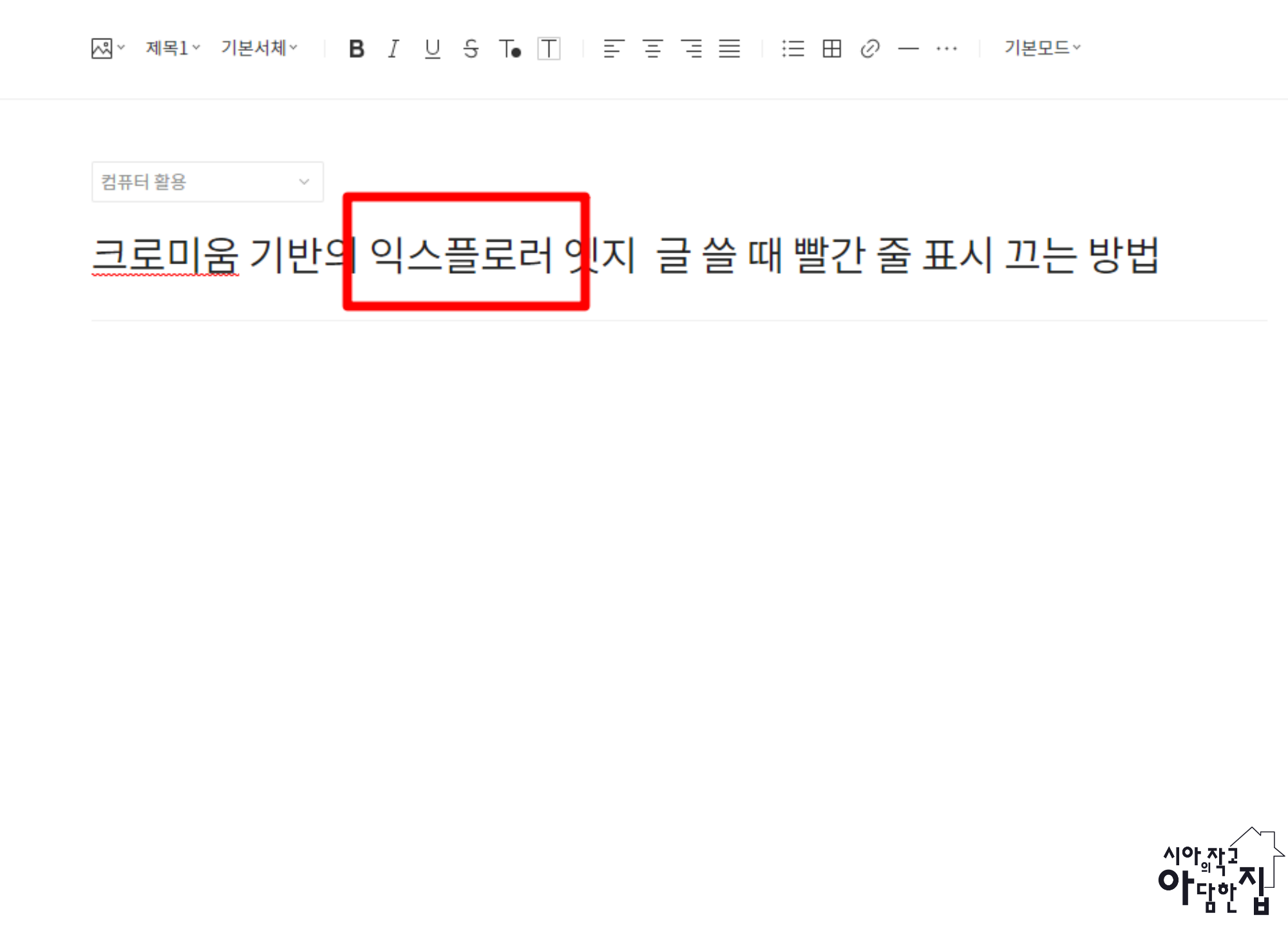Screen dimensions: 1288x931
Task: Open the 기본모드 editor mode dropdown
Action: click(1042, 48)
